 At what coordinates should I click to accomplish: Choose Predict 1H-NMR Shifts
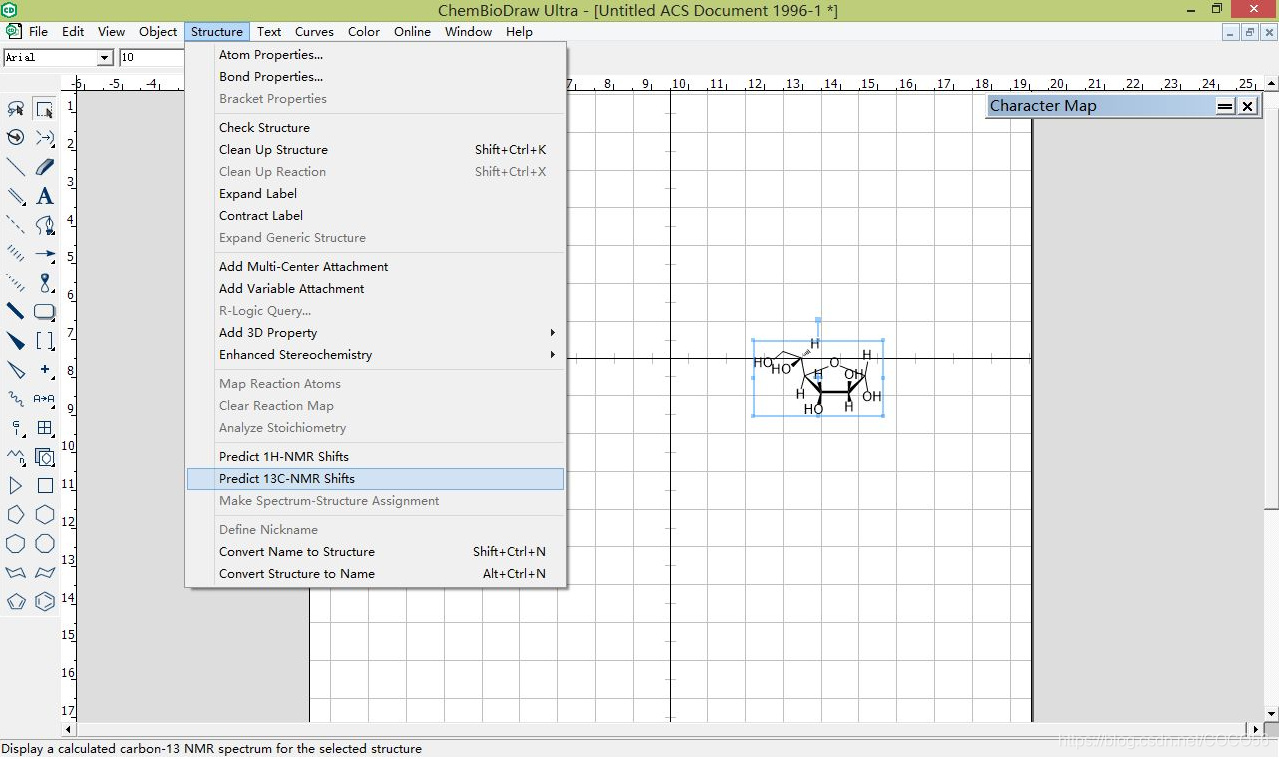pyautogui.click(x=376, y=457)
